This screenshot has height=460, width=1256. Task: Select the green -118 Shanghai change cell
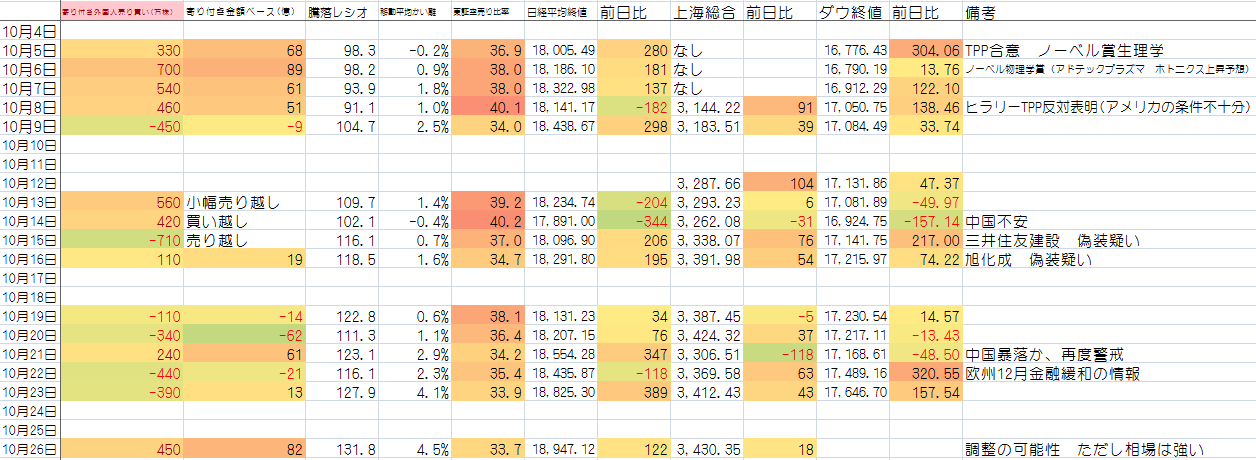tap(779, 354)
